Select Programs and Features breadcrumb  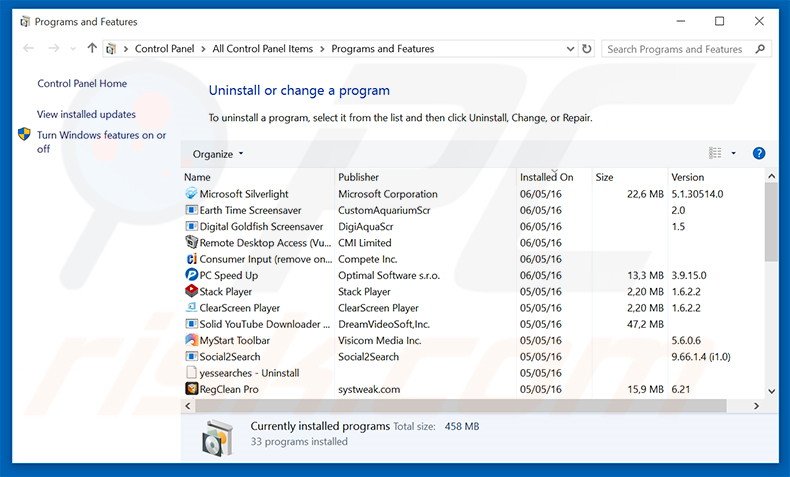(382, 49)
